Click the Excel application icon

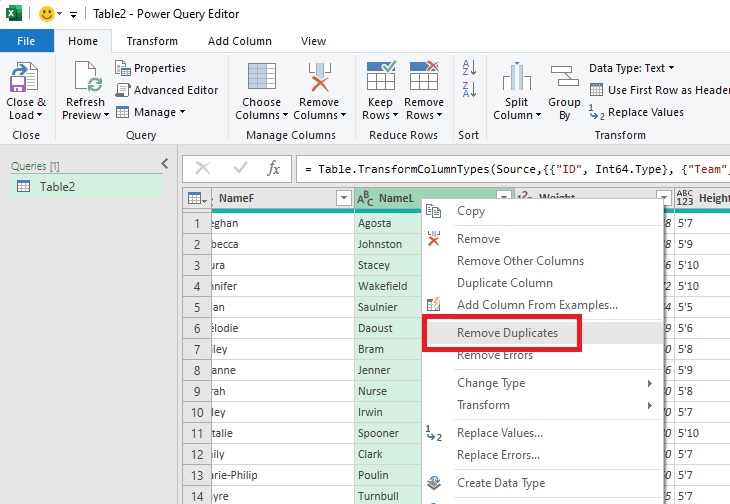(x=14, y=13)
